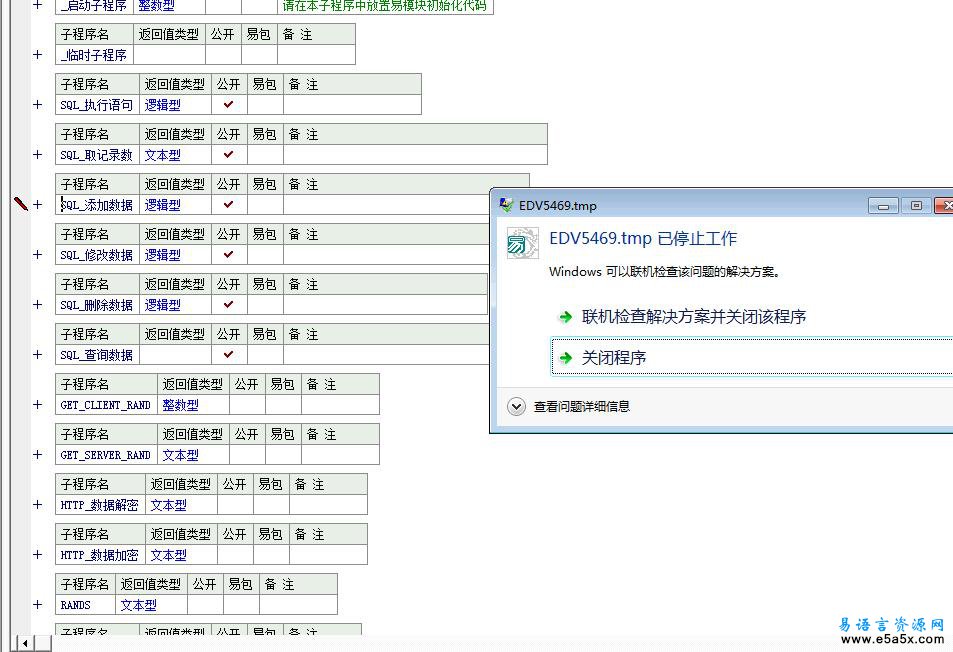Viewport: 953px width, 652px height.
Task: Select the SQL_查询数据 name cell
Action: click(97, 354)
